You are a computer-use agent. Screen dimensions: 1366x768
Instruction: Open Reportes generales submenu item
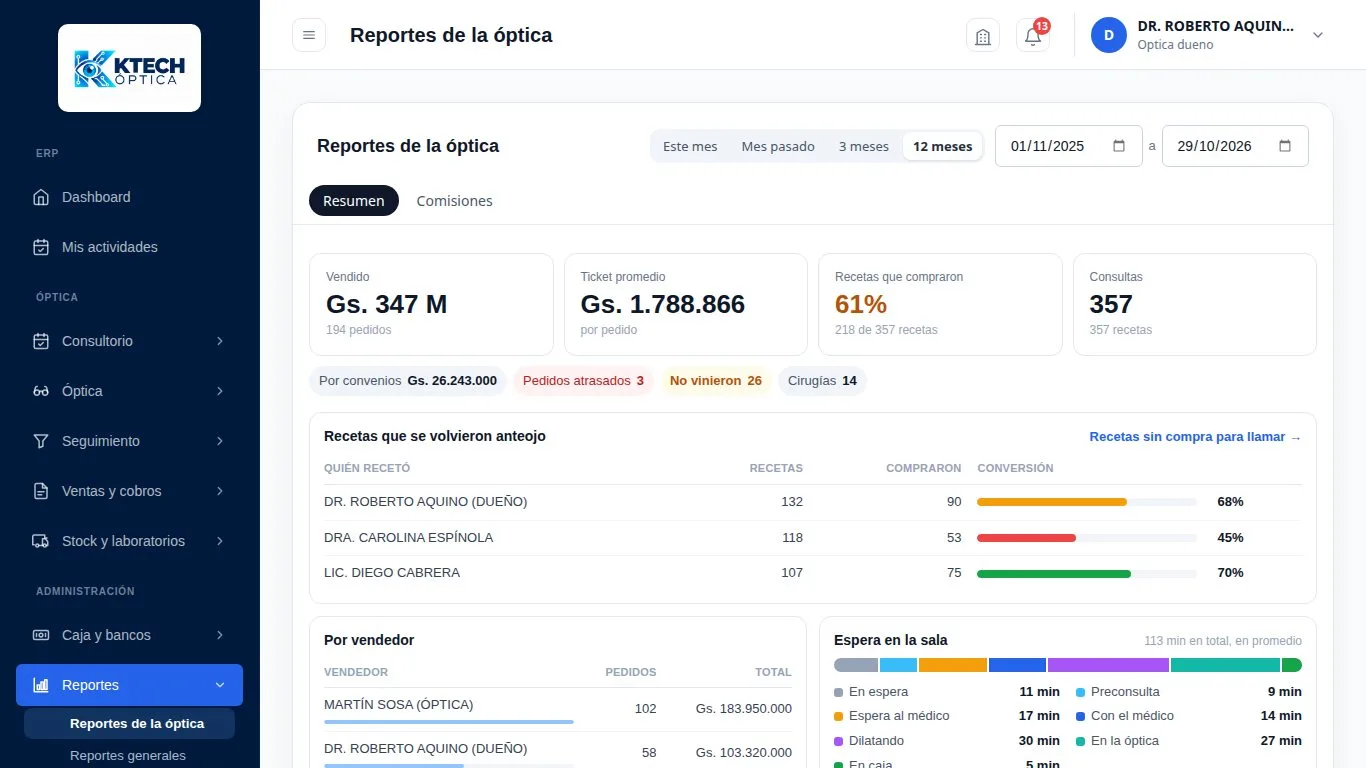130,755
